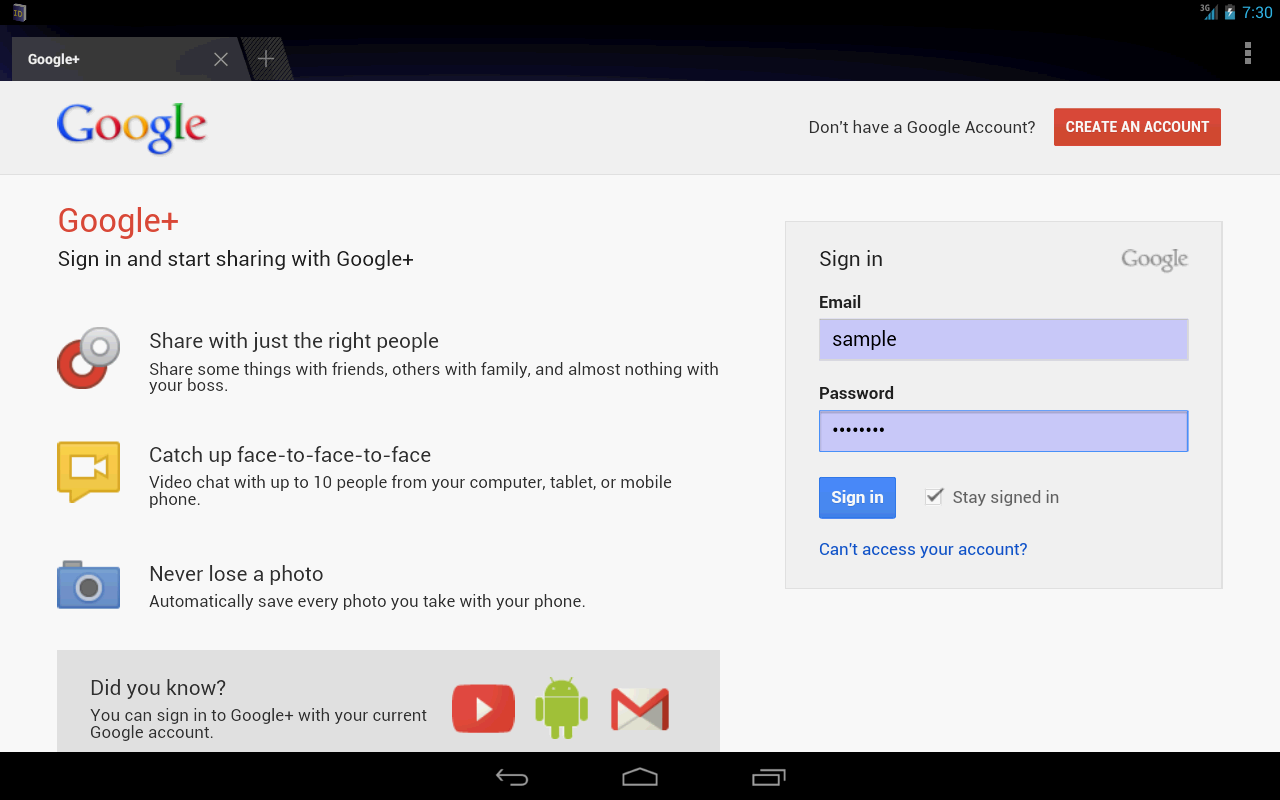
Task: Click the red Google+ heading
Action: [118, 221]
